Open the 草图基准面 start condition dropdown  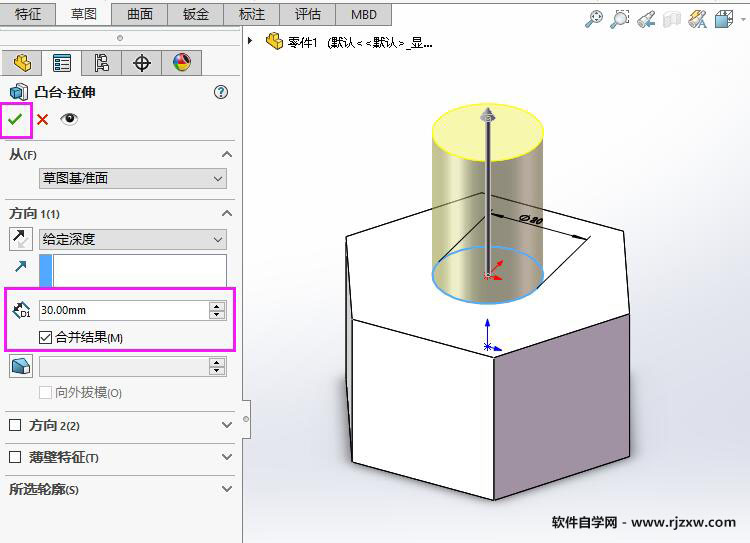click(x=132, y=178)
